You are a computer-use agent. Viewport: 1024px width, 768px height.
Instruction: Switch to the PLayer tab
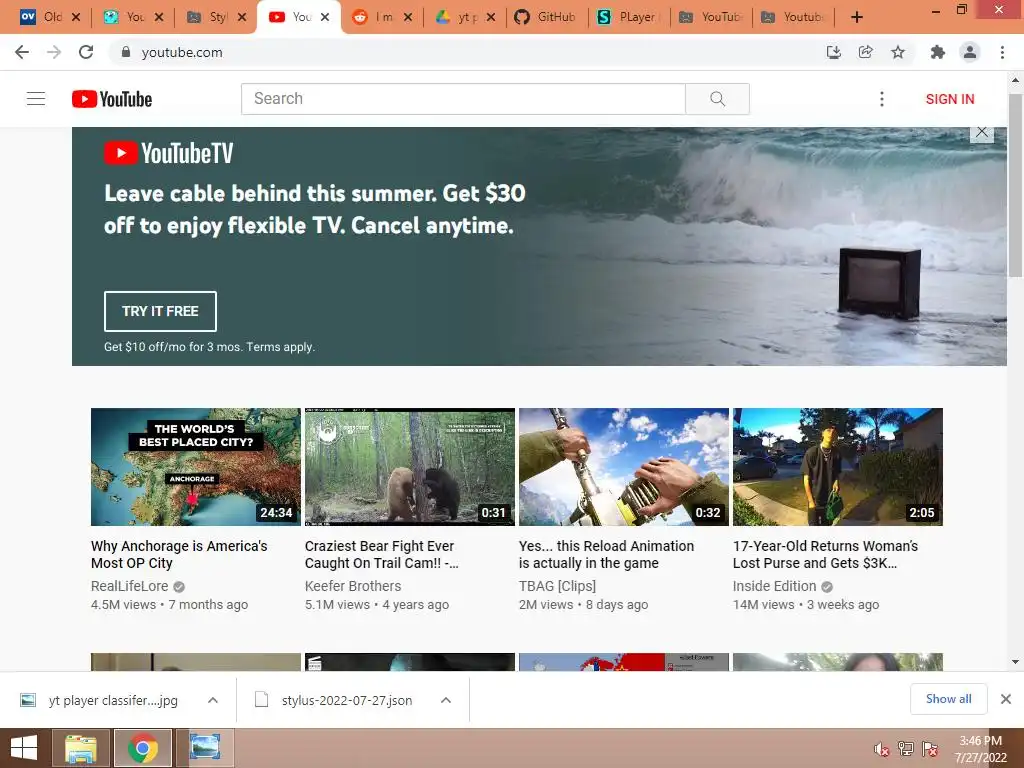tap(630, 17)
